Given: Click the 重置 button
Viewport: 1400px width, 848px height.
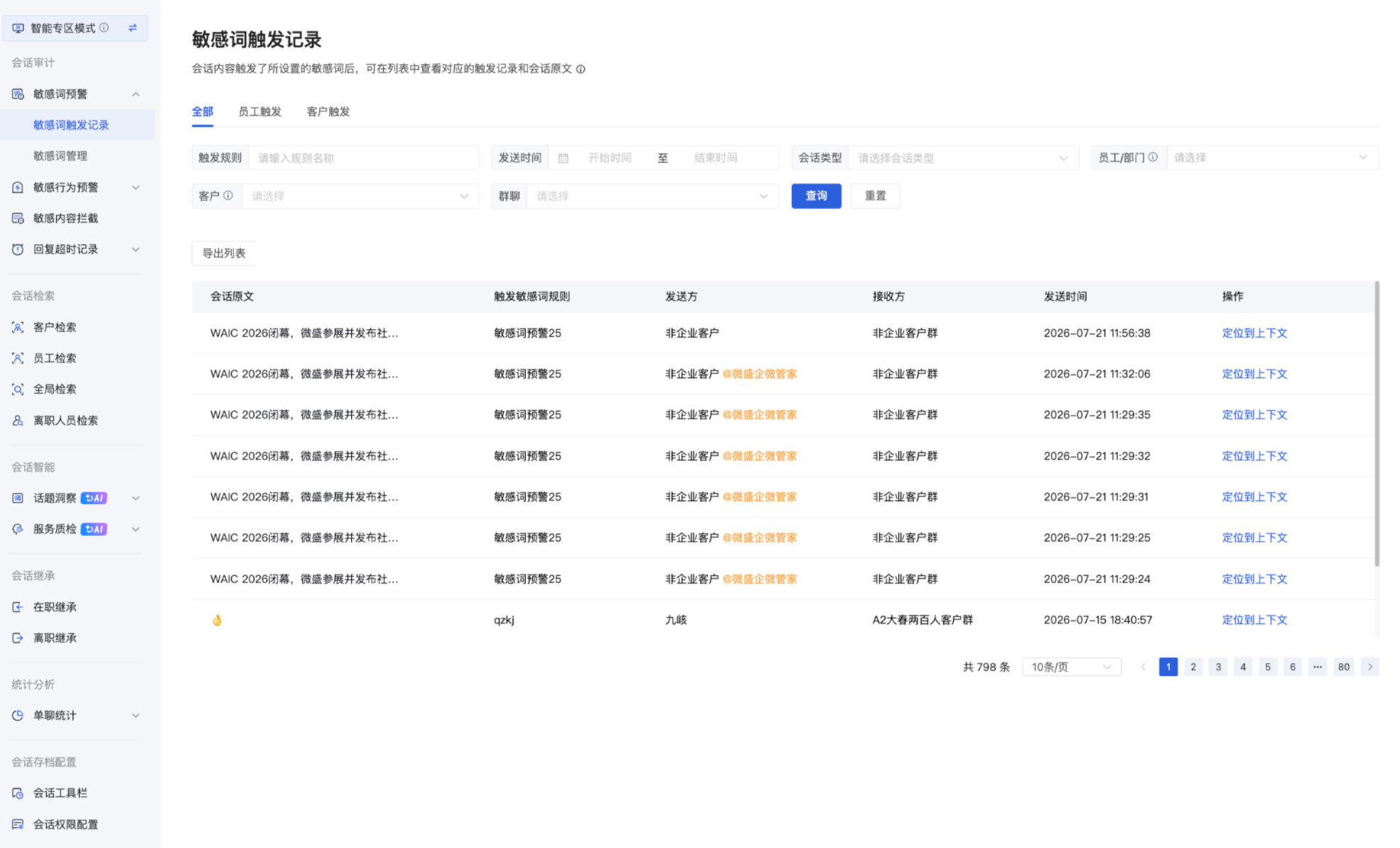Looking at the screenshot, I should [x=876, y=196].
